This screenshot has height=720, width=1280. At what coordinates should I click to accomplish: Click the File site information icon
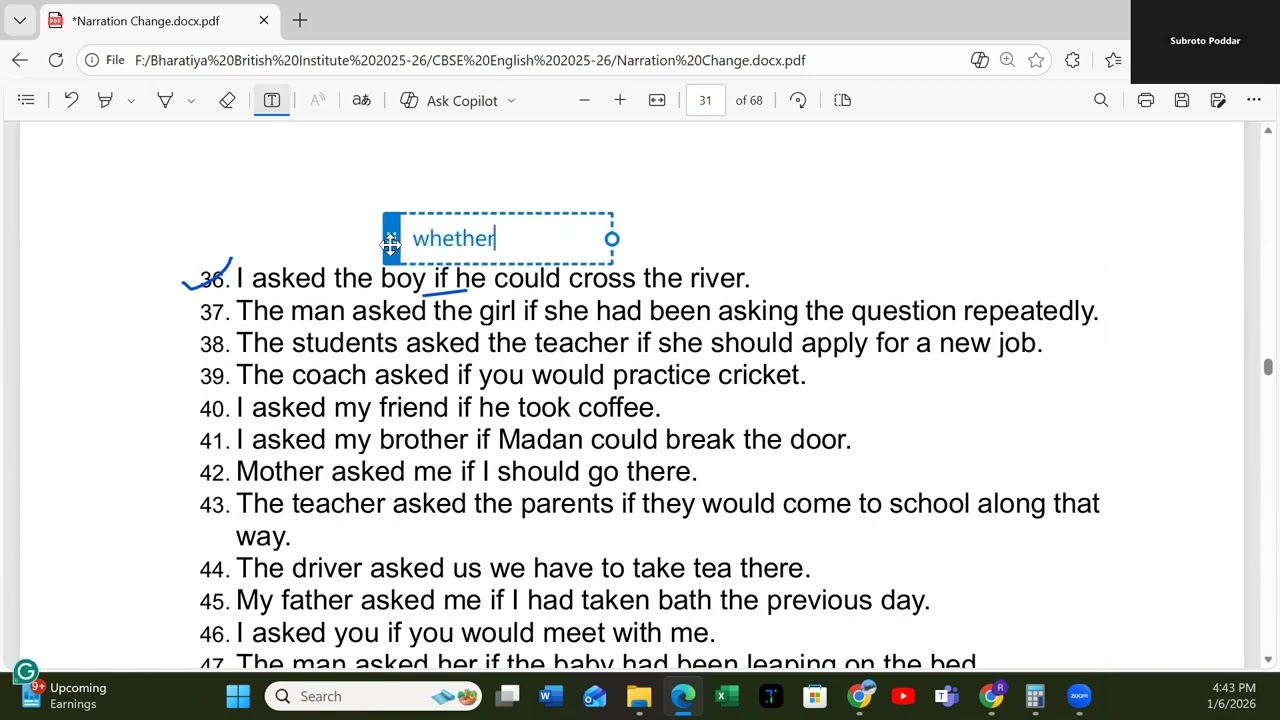click(x=105, y=60)
